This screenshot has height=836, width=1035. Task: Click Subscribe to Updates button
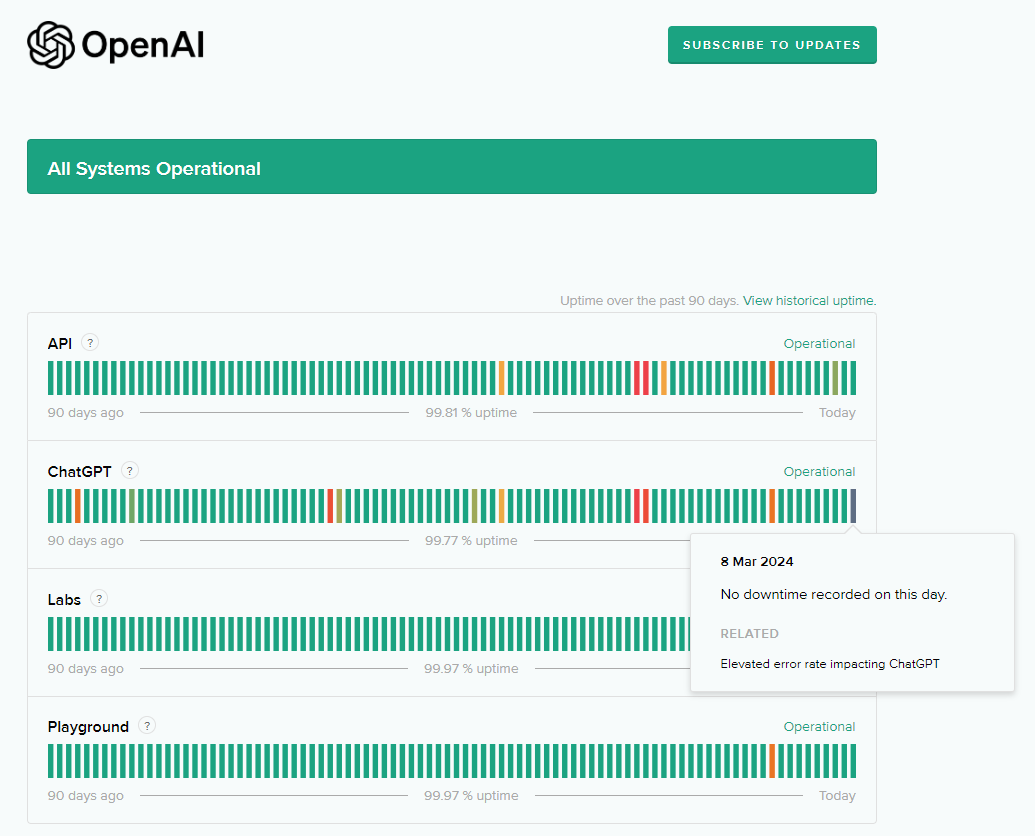click(x=772, y=45)
